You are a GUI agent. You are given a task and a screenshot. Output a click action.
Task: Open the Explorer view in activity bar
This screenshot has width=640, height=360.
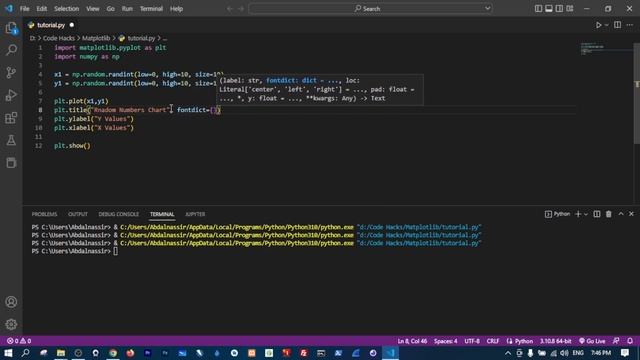(11, 28)
